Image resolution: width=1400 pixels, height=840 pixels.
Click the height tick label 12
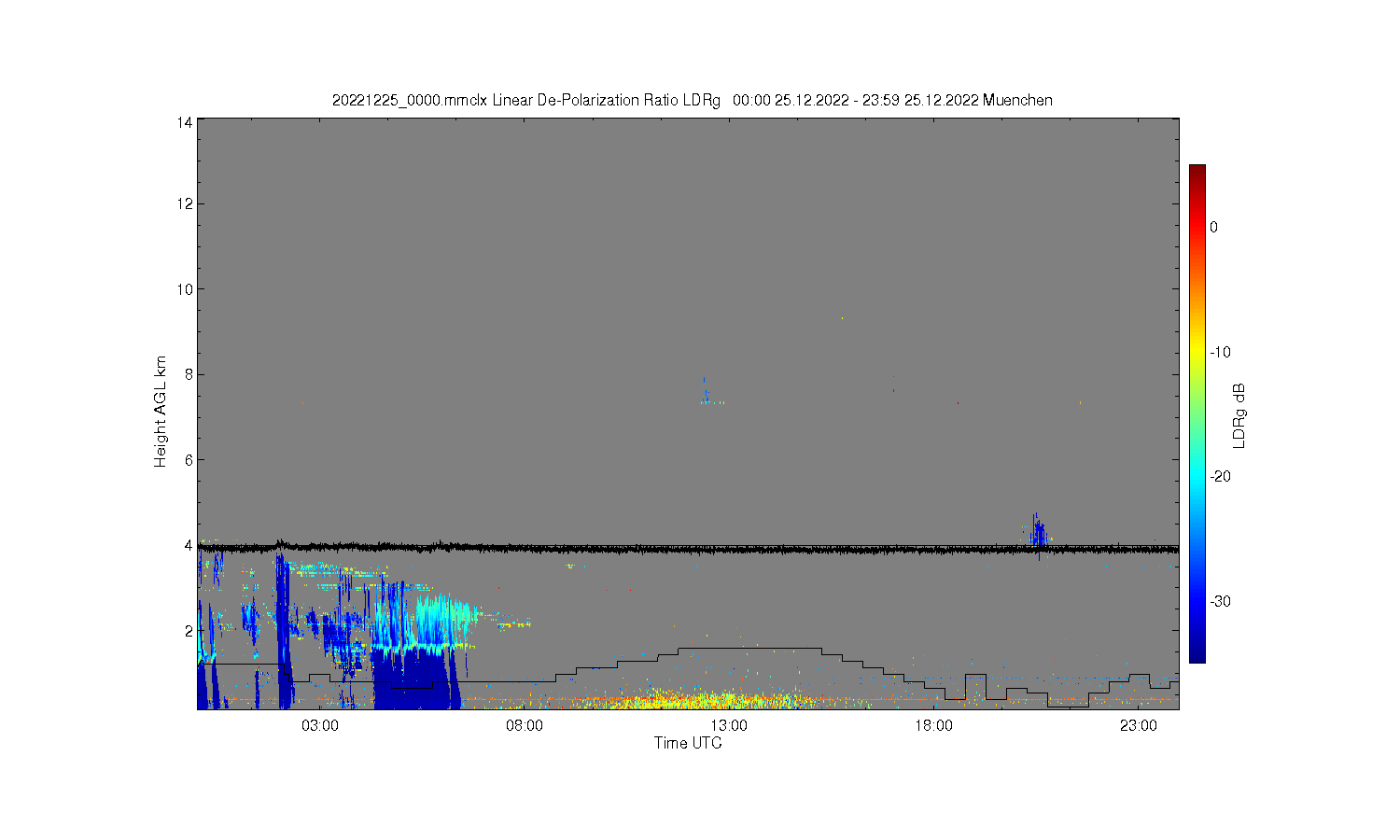click(x=185, y=203)
